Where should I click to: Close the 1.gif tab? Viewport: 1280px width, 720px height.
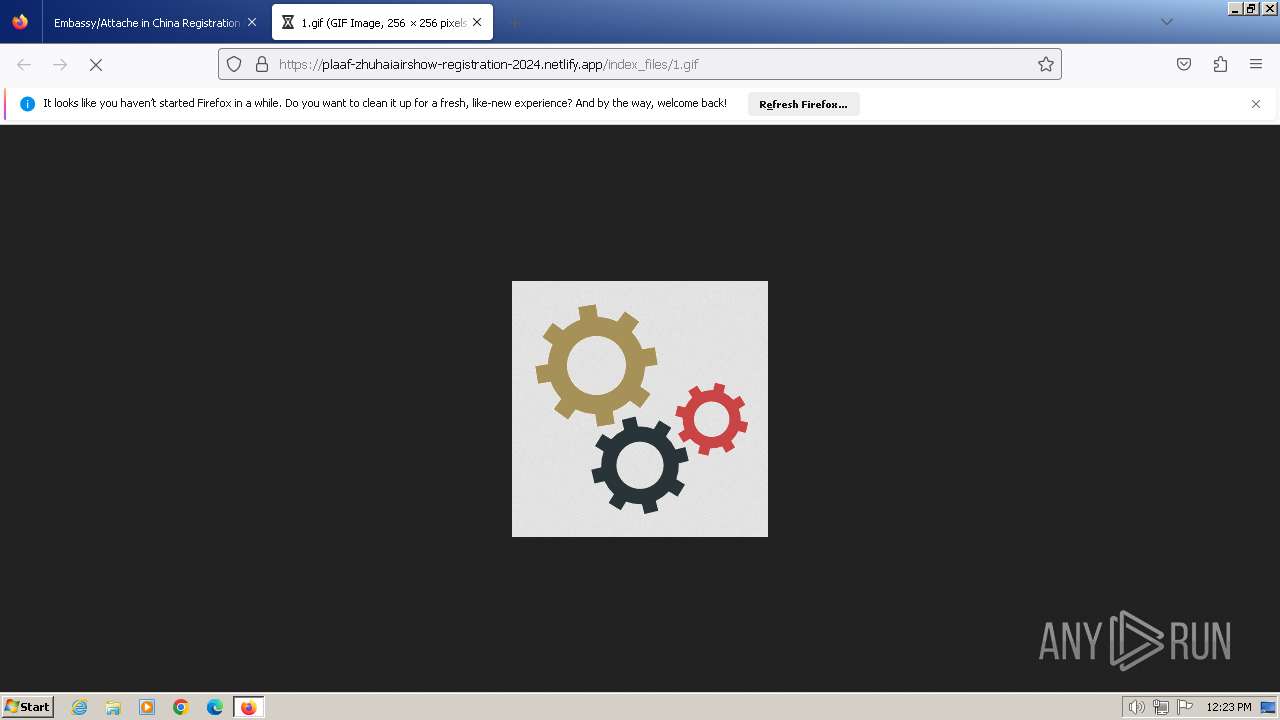[x=477, y=22]
